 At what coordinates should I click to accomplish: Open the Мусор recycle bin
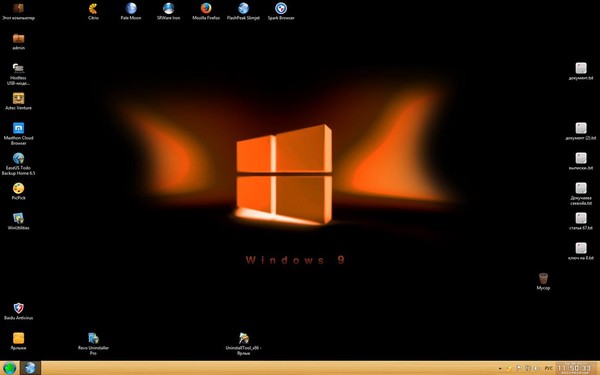click(x=543, y=281)
